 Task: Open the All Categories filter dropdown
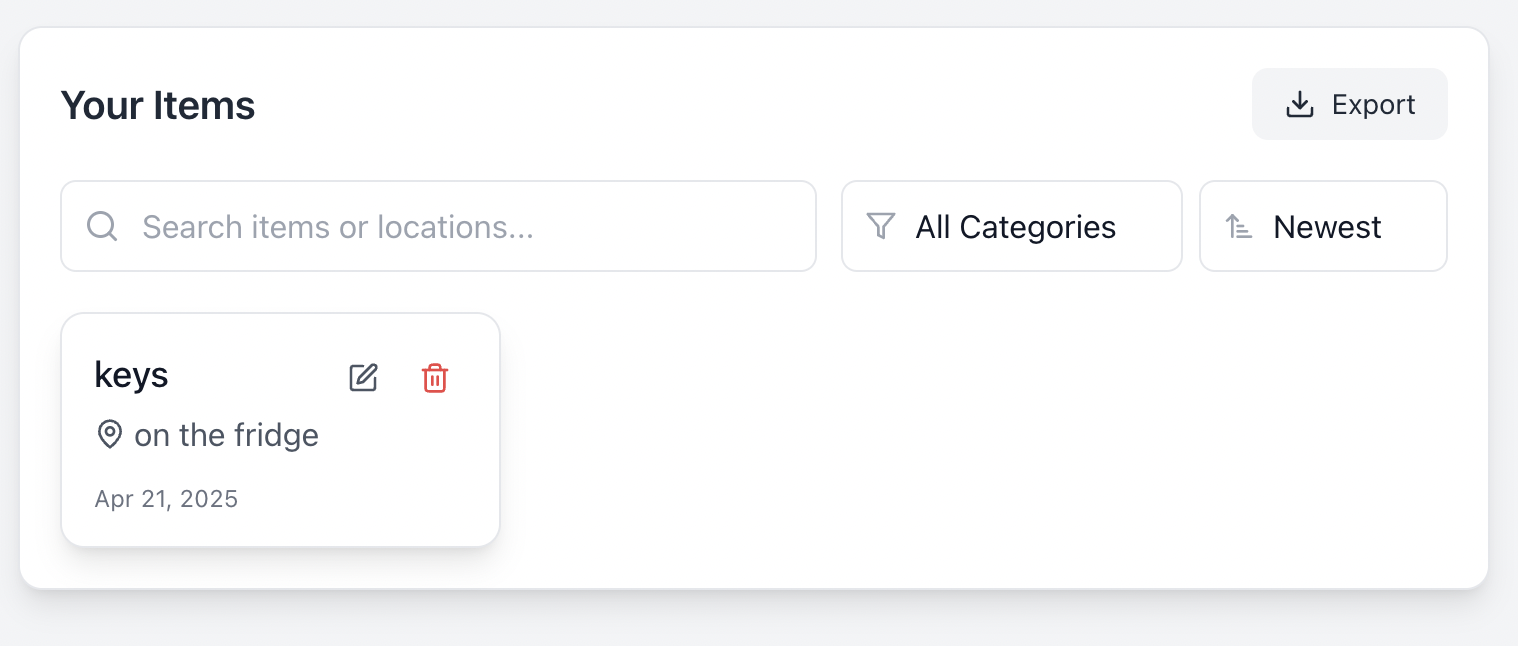(x=1011, y=227)
